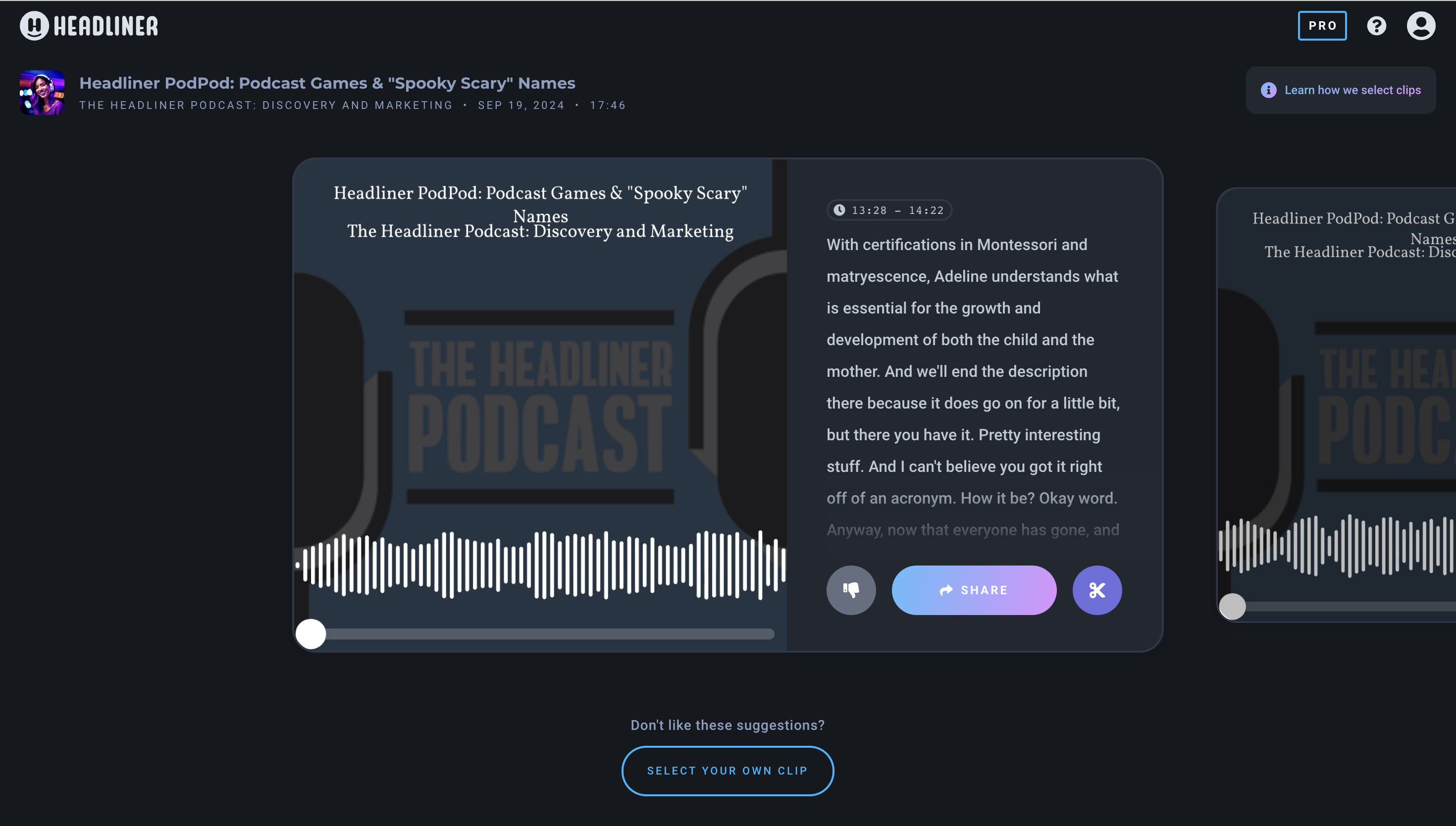The image size is (1456, 826).
Task: Click the main clip audio waveform
Action: [x=540, y=565]
